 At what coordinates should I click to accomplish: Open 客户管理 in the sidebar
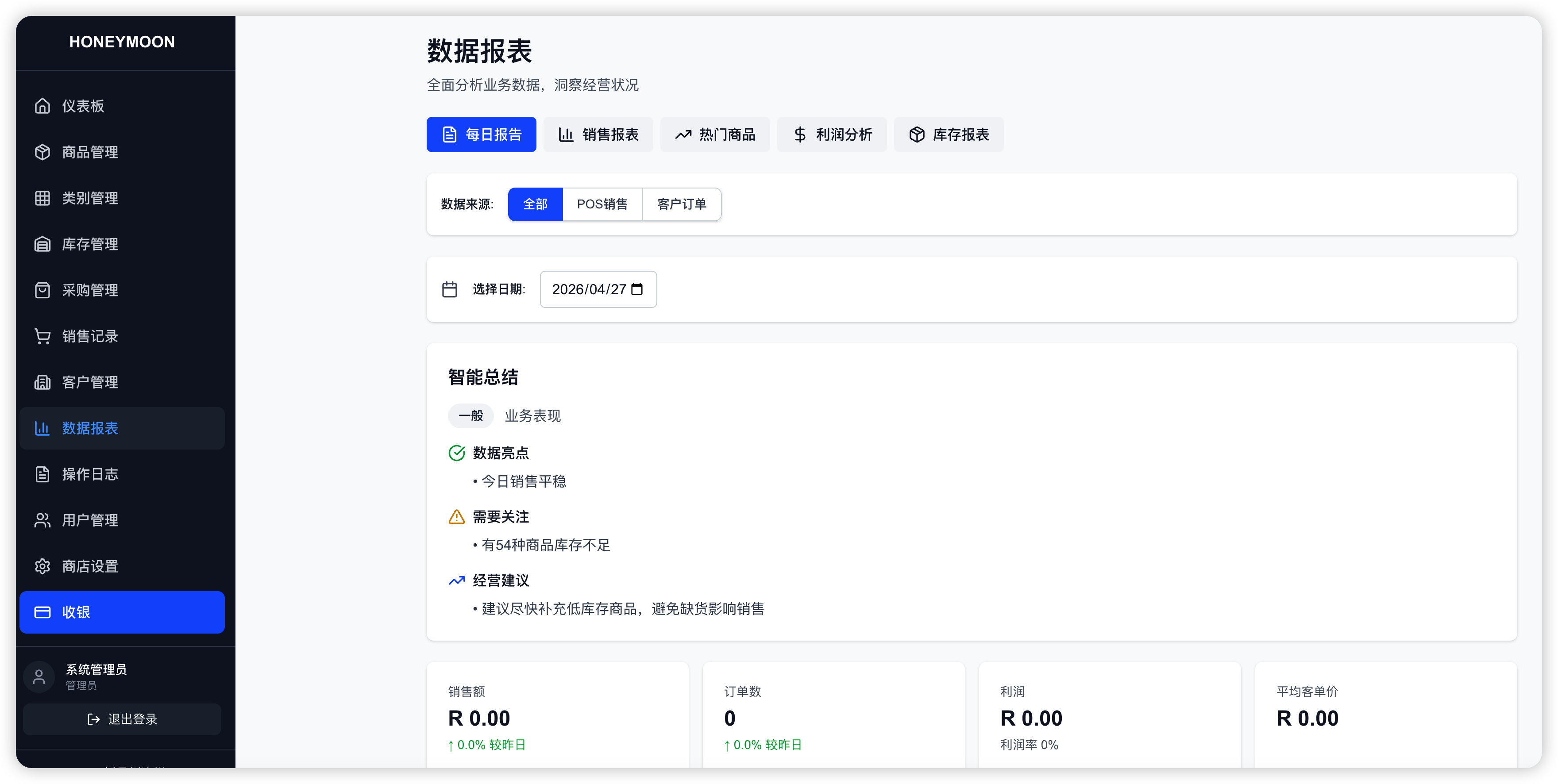pos(122,382)
